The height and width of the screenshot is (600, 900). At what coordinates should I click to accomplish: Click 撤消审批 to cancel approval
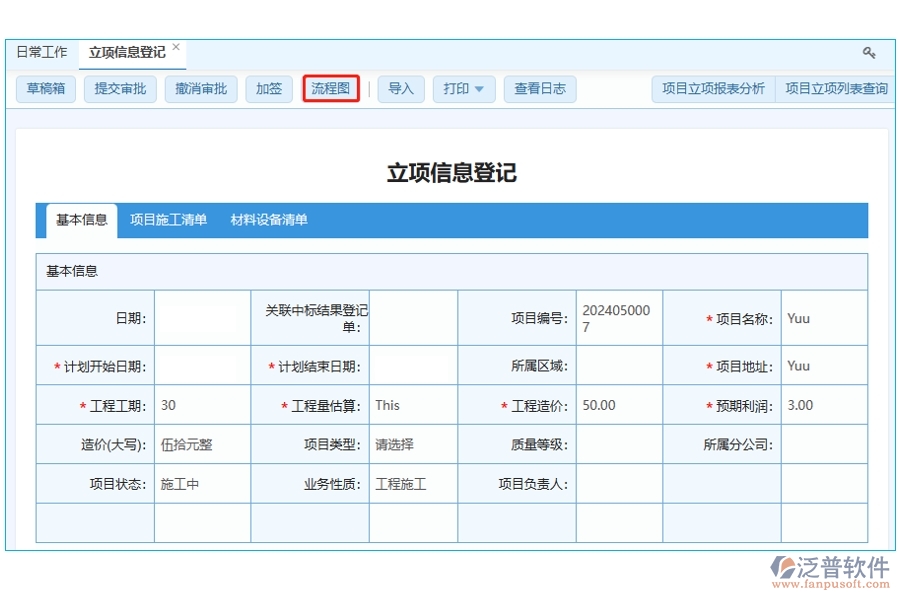click(x=200, y=88)
